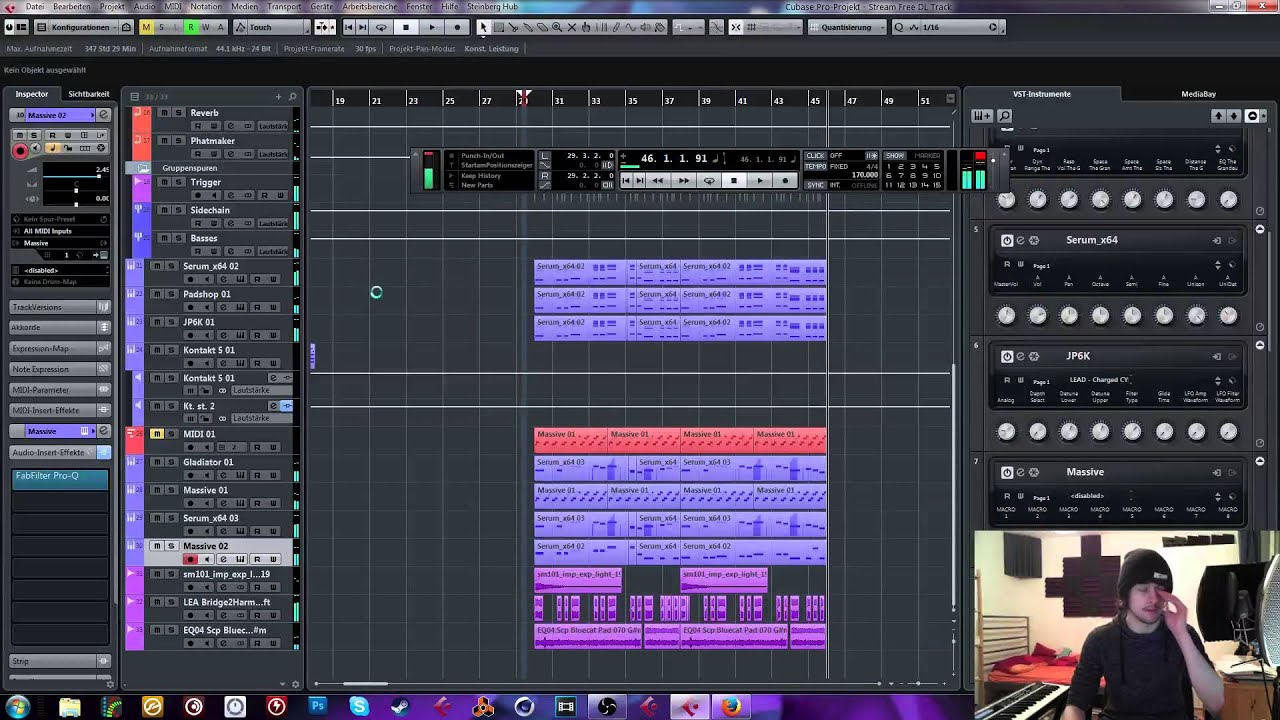Click the down arrow in VST rack header
The image size is (1280, 720).
coord(1234,116)
